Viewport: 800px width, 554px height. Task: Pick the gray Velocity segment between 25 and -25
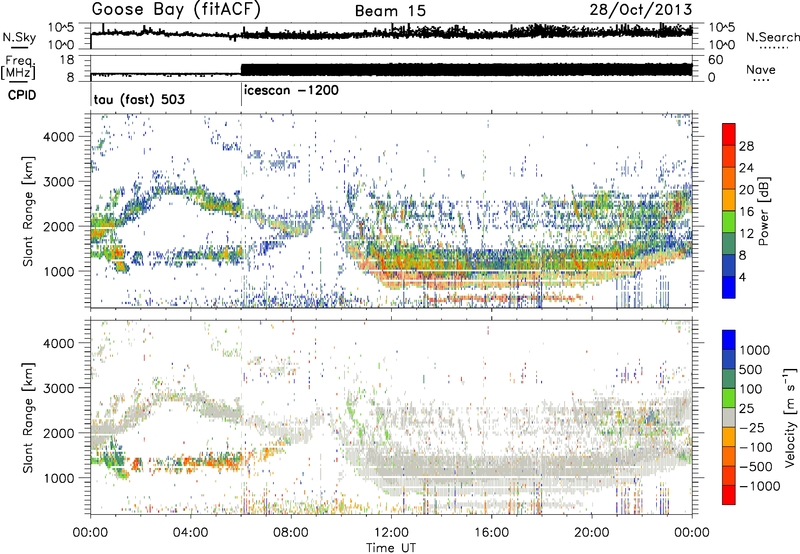tap(729, 417)
